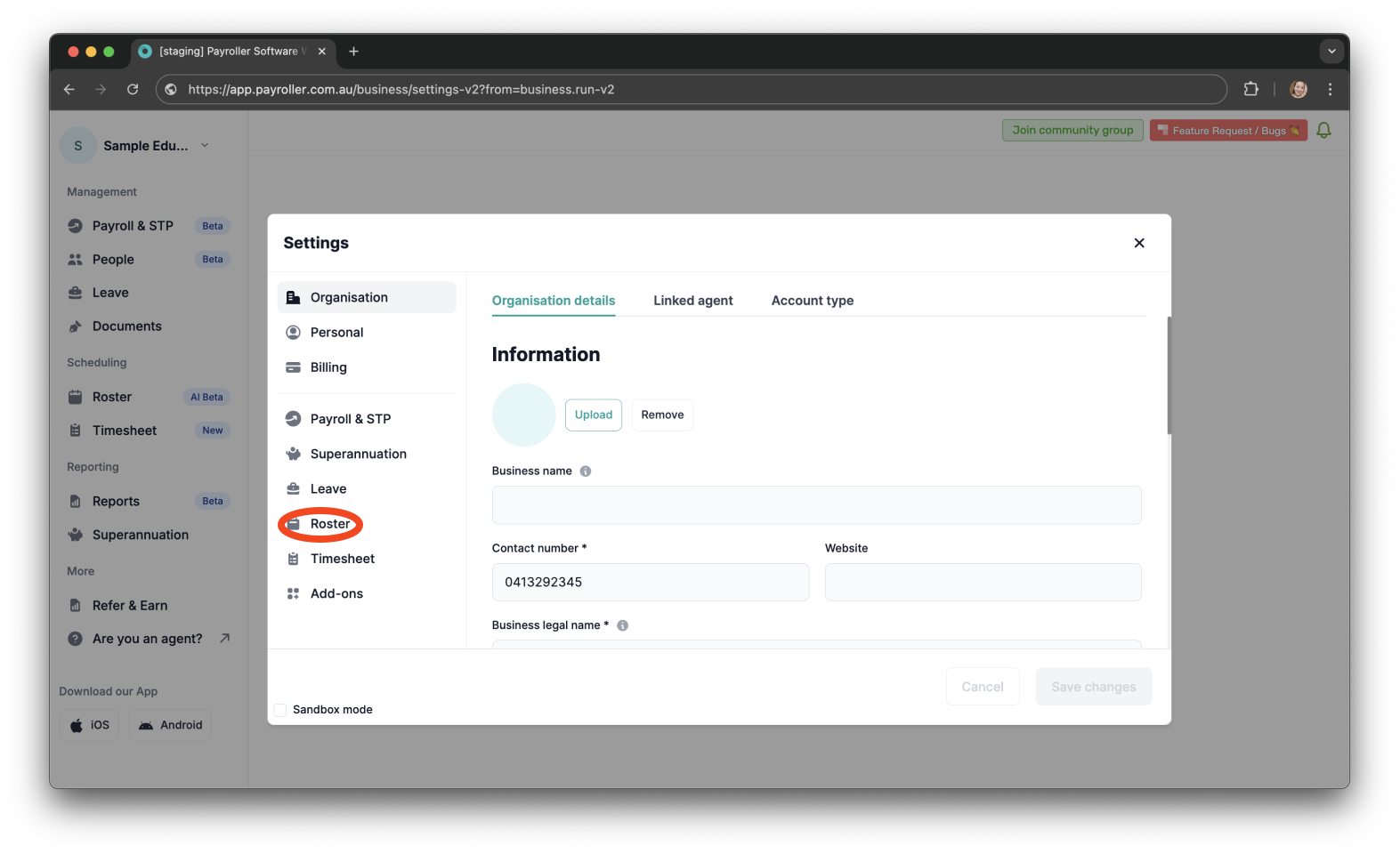Click the Upload logo button
Screen dimensions: 1400x854
pos(594,415)
